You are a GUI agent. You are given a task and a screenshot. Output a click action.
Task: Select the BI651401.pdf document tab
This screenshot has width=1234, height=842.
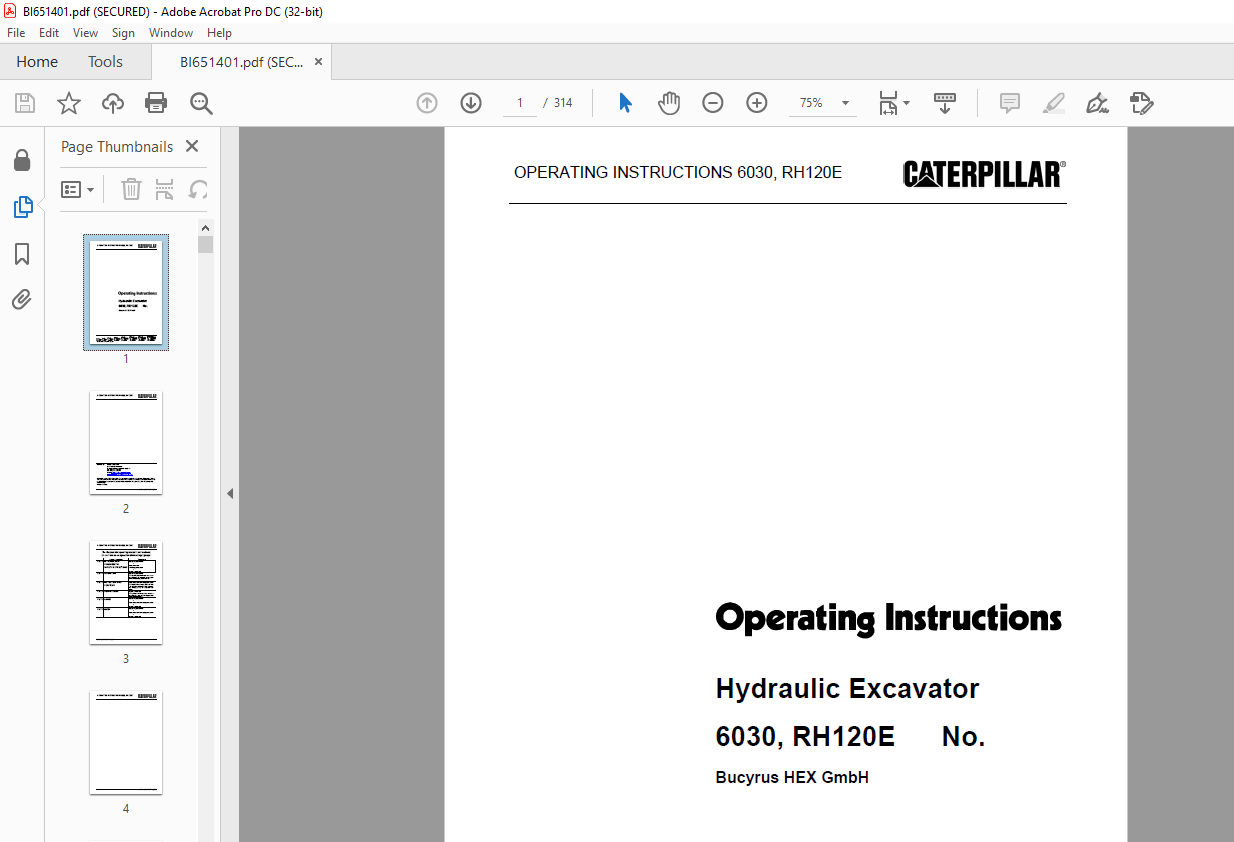point(241,62)
